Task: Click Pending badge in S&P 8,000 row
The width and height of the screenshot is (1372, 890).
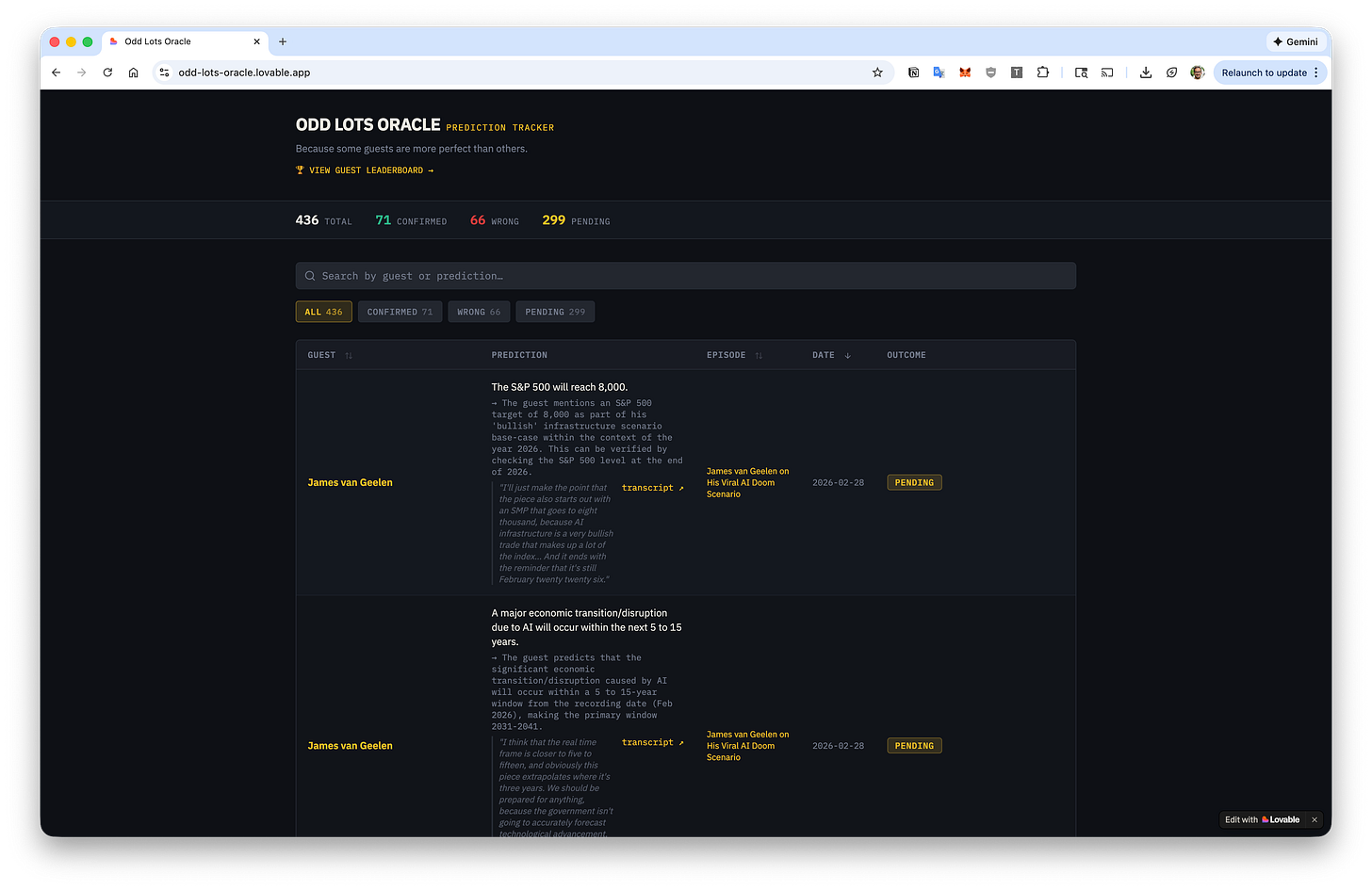Action: tap(914, 482)
